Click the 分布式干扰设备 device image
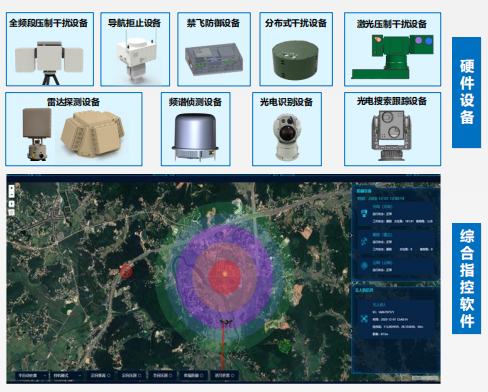The height and width of the screenshot is (392, 488). 295,60
